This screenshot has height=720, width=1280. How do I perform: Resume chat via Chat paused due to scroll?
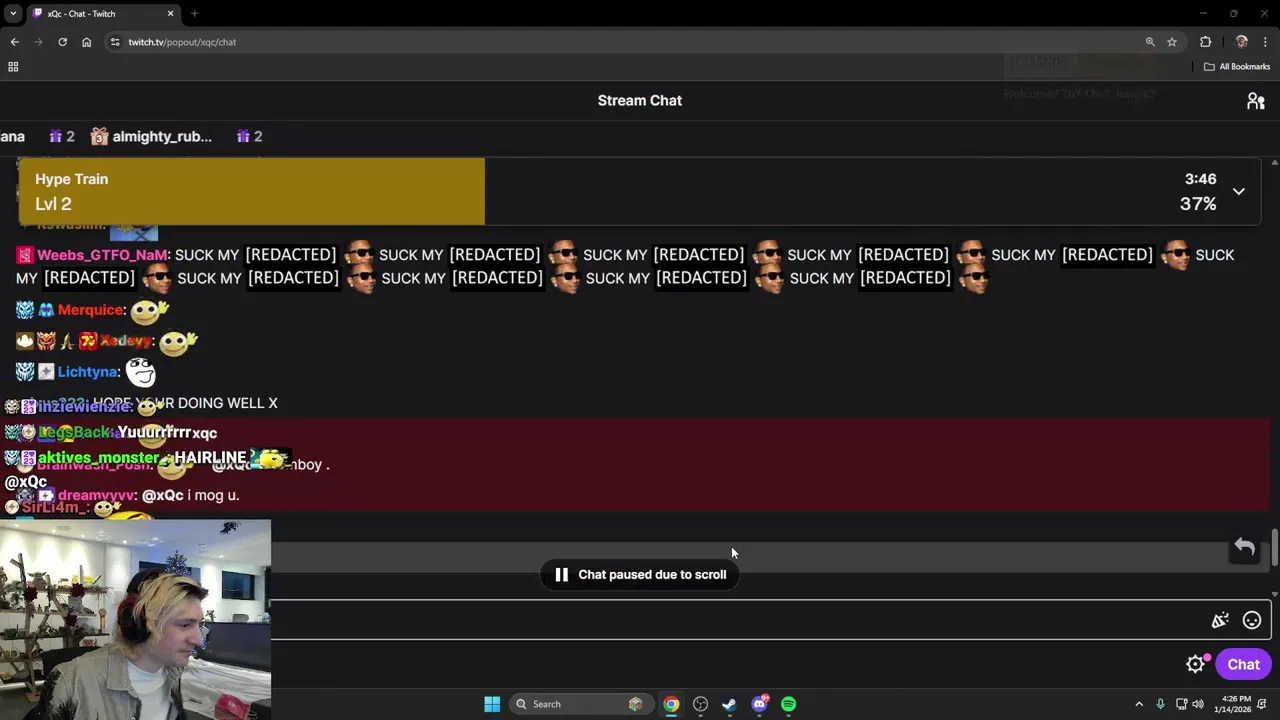click(640, 575)
